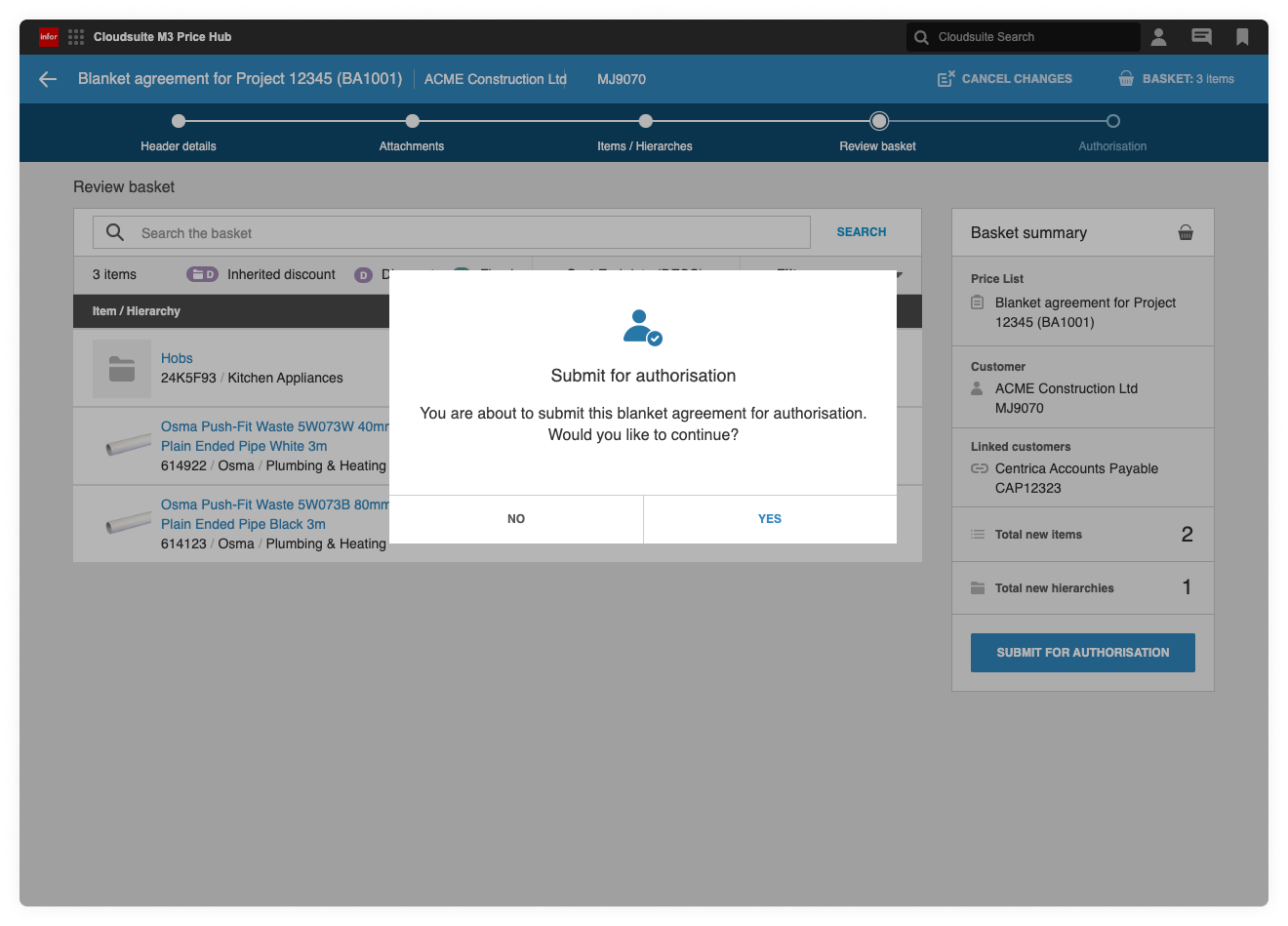1288x926 pixels.
Task: Focus the Search the basket field
Action: [452, 232]
